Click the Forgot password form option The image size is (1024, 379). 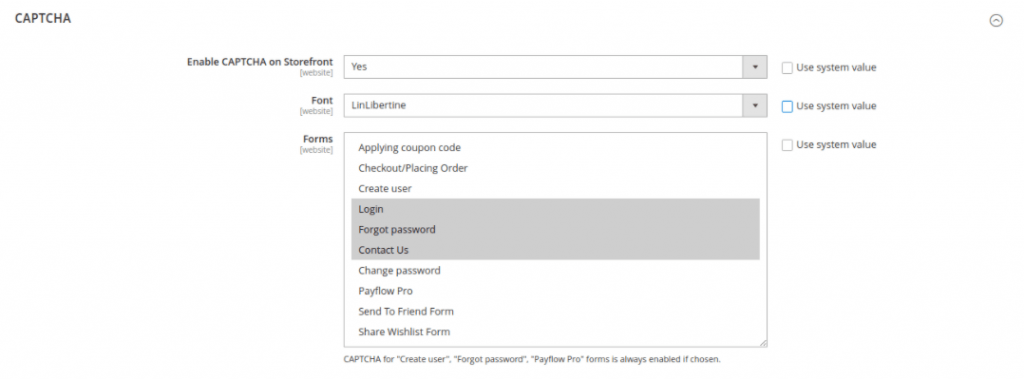coord(555,229)
